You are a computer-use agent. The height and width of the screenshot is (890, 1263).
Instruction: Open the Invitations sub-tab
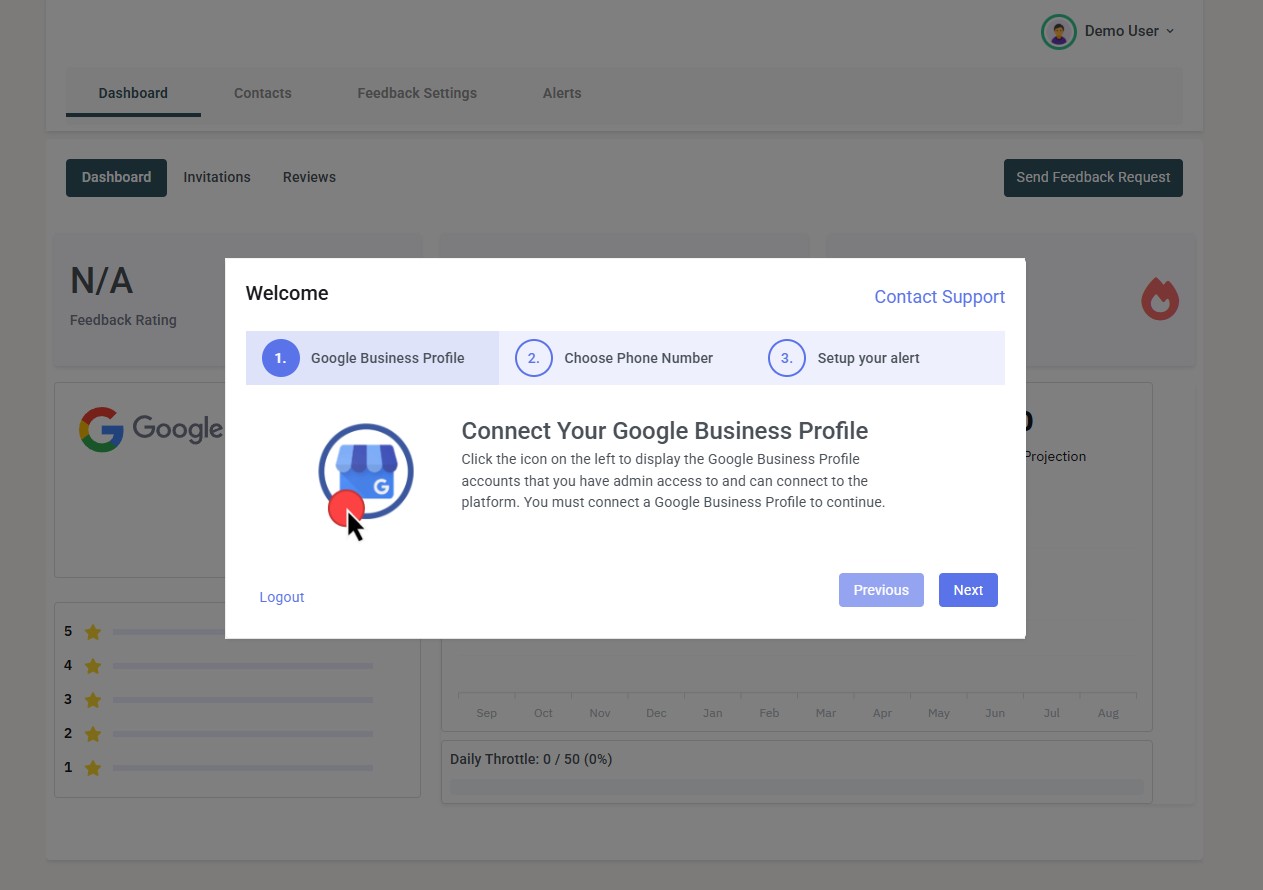(217, 177)
